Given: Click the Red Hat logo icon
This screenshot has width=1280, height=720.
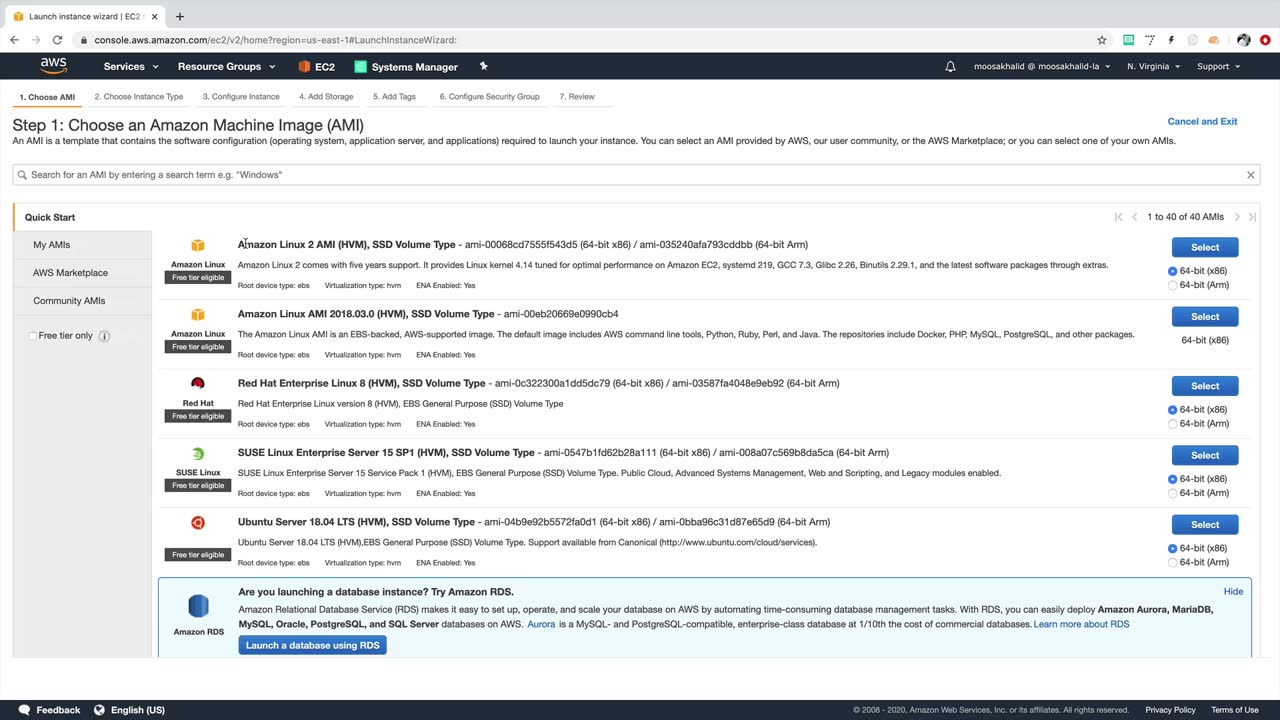Looking at the screenshot, I should click(x=198, y=384).
